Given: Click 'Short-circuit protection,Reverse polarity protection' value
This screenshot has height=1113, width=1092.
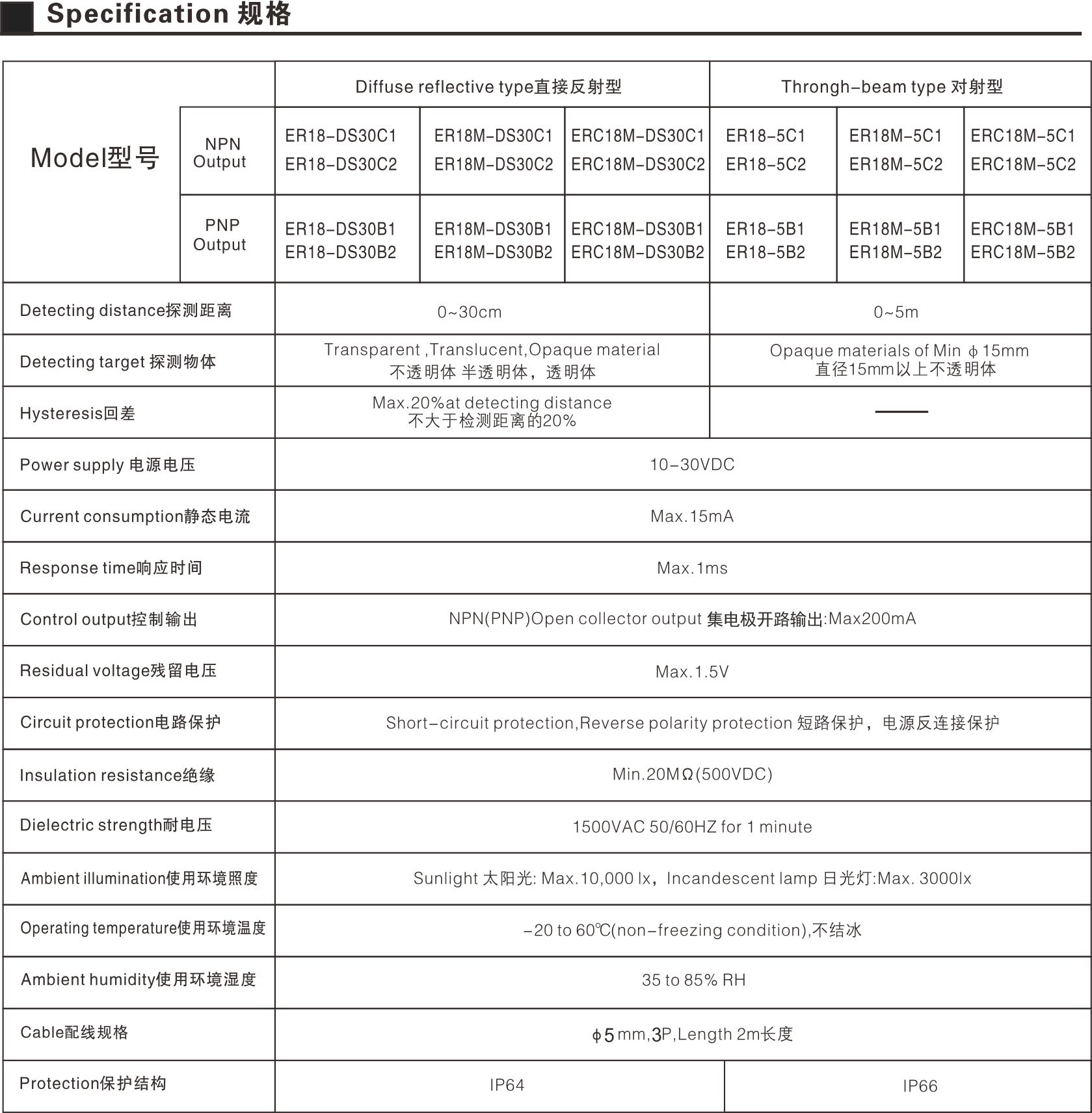Looking at the screenshot, I should pyautogui.click(x=589, y=724).
